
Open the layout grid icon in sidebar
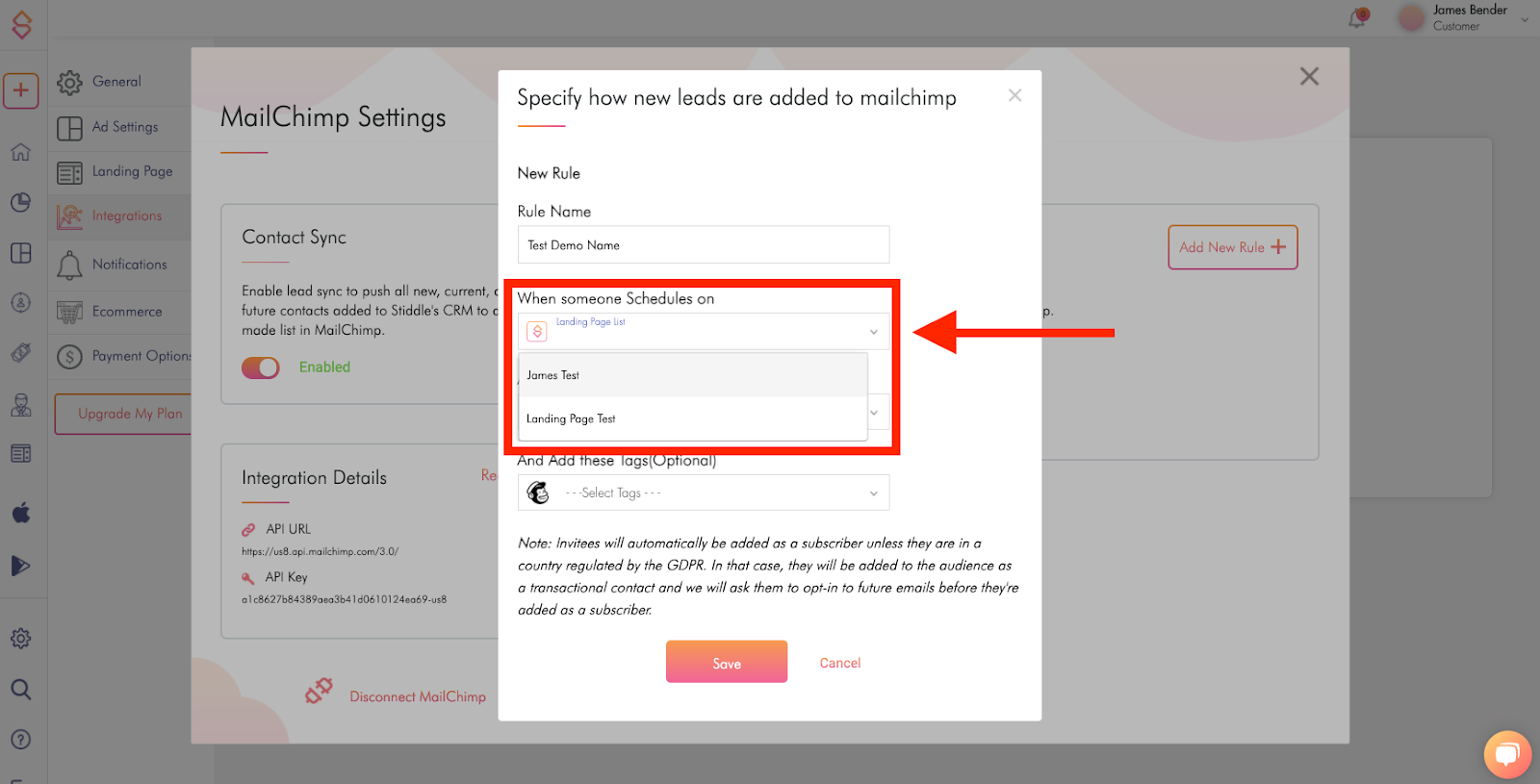click(x=20, y=253)
